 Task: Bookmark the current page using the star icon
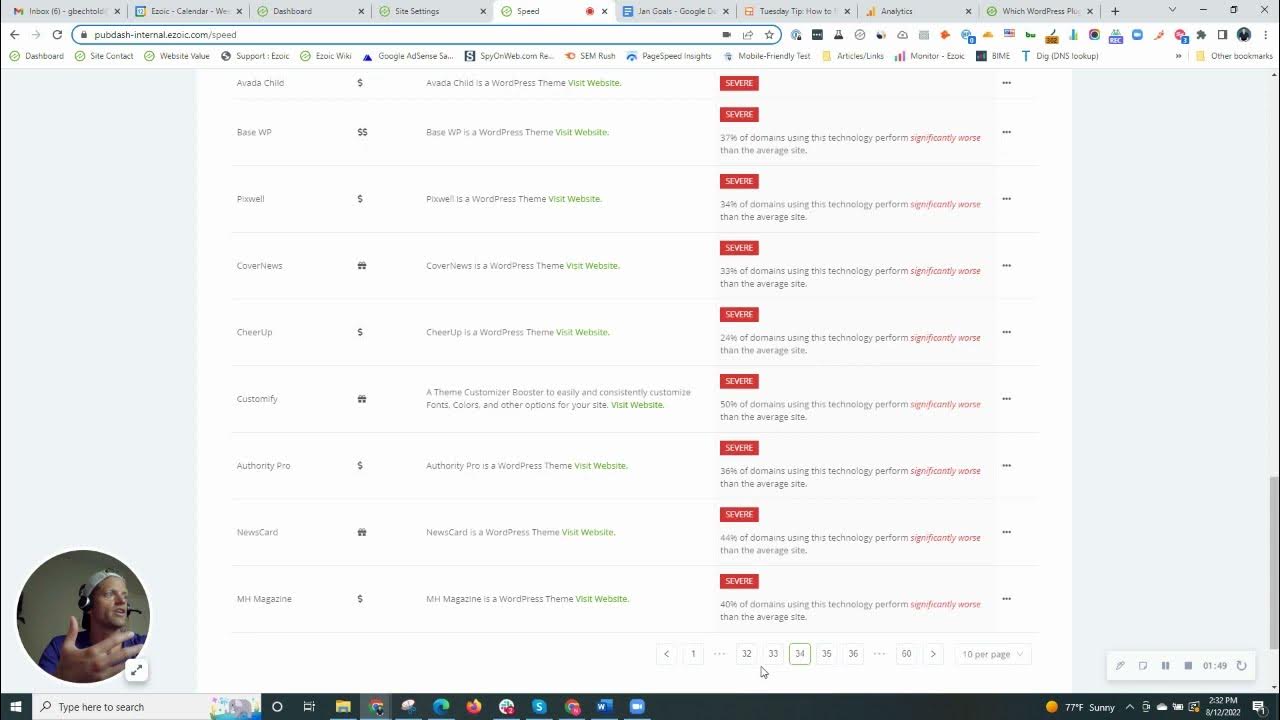770,33
